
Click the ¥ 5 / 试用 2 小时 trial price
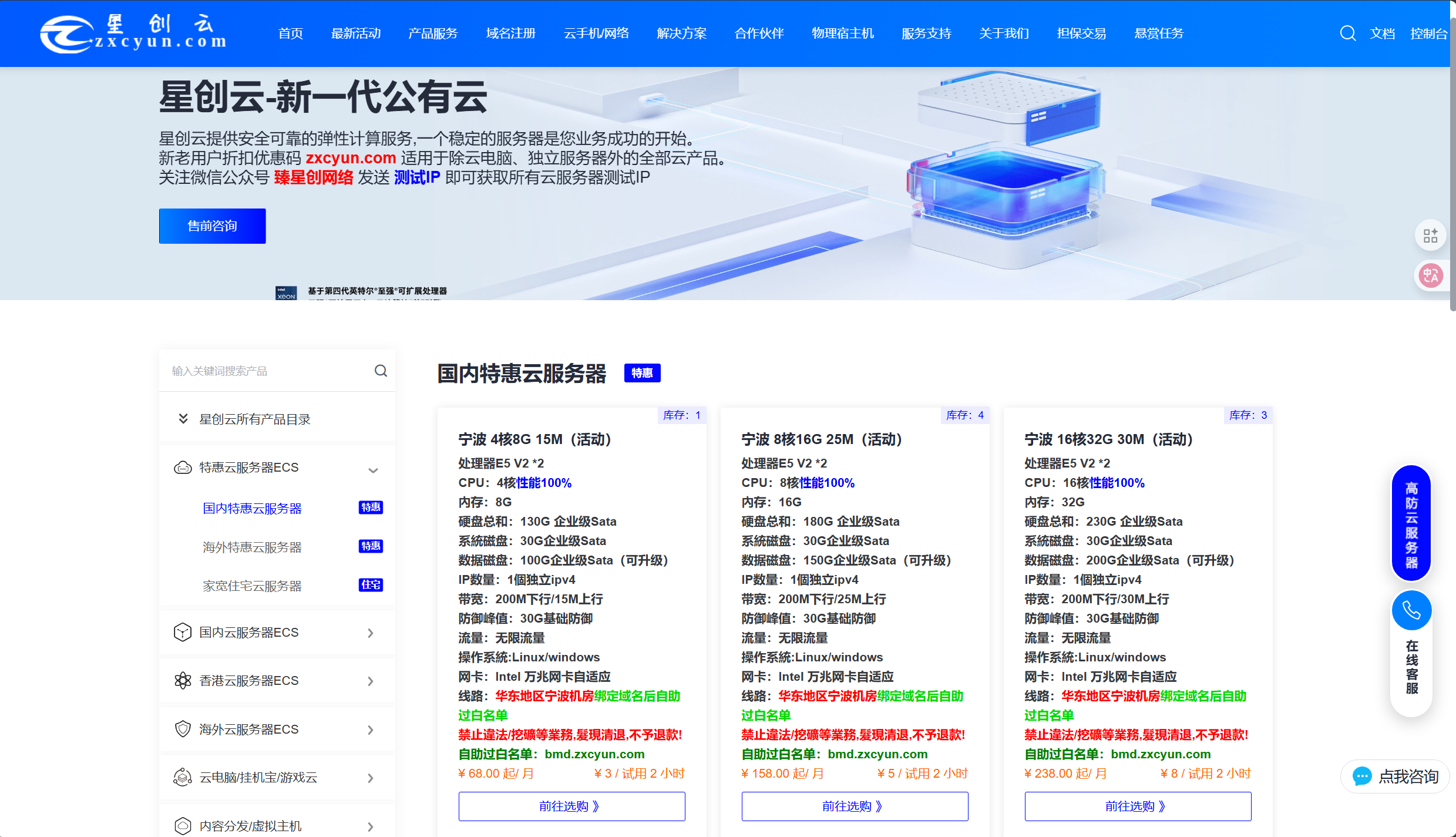point(923,773)
